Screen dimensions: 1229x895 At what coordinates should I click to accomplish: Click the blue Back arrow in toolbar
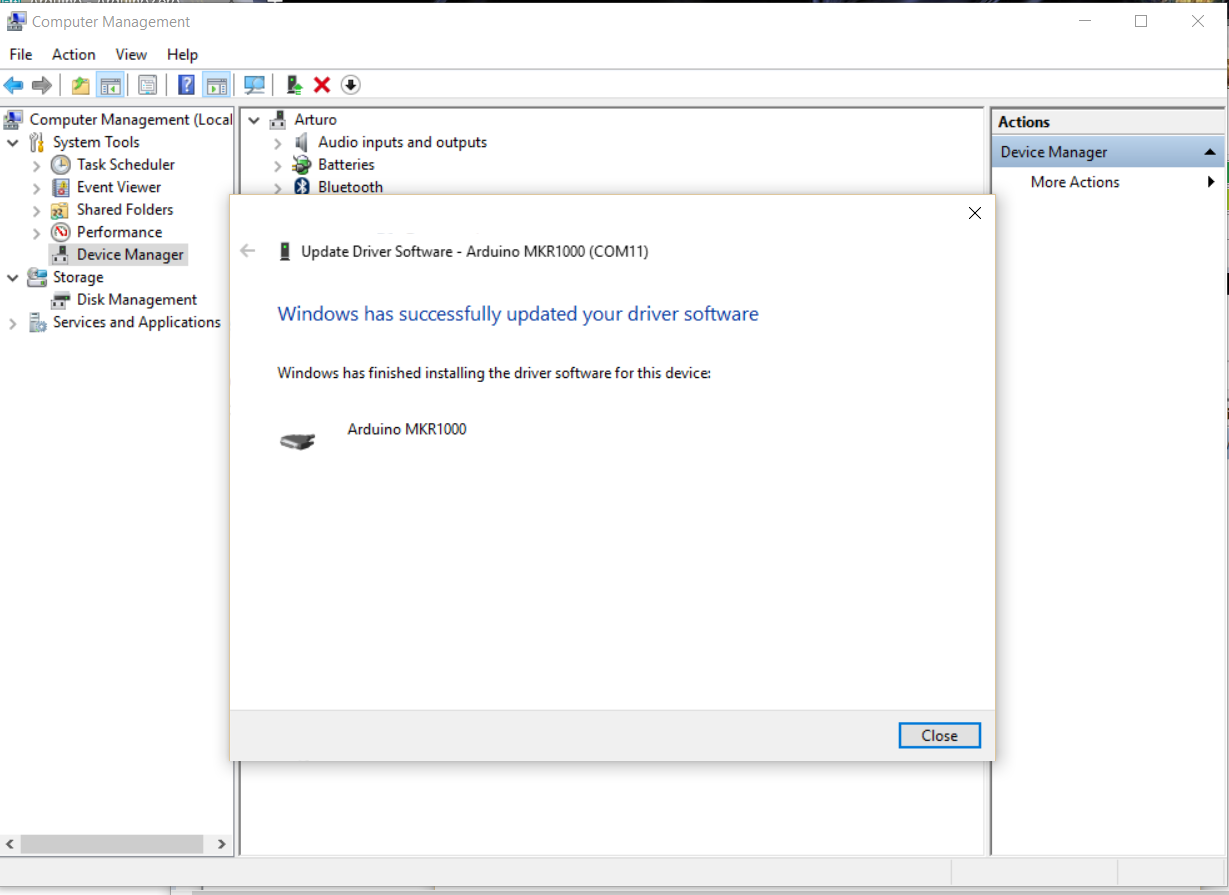click(14, 85)
